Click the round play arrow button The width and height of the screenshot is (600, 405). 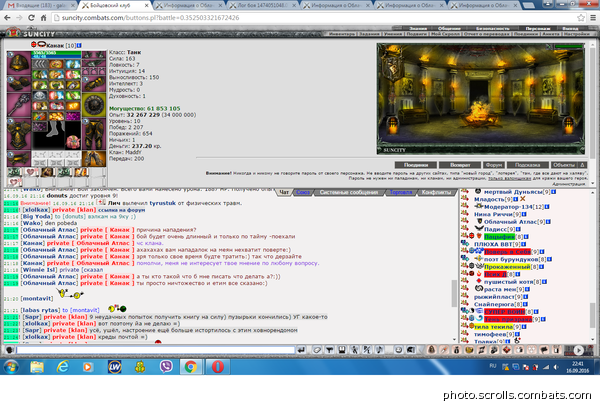[578, 350]
